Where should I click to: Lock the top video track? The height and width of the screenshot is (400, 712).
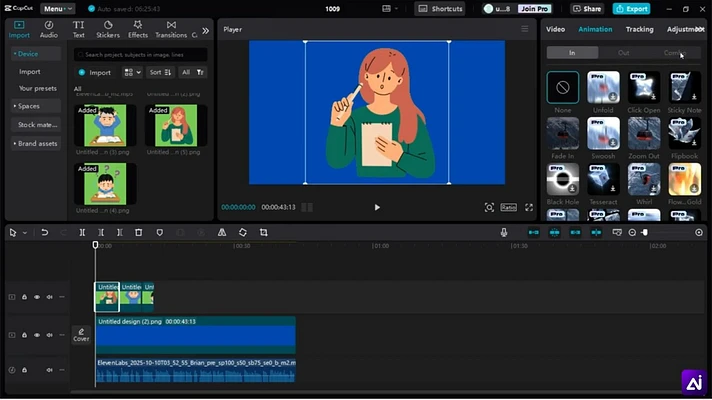[25, 297]
